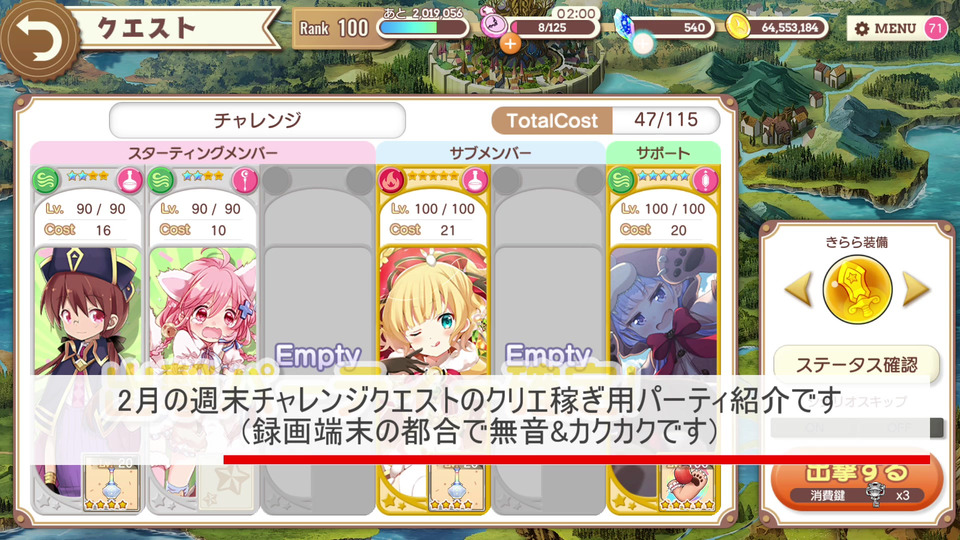Tap the rank experience progress bar
Screen dimensions: 960x540
422,28
